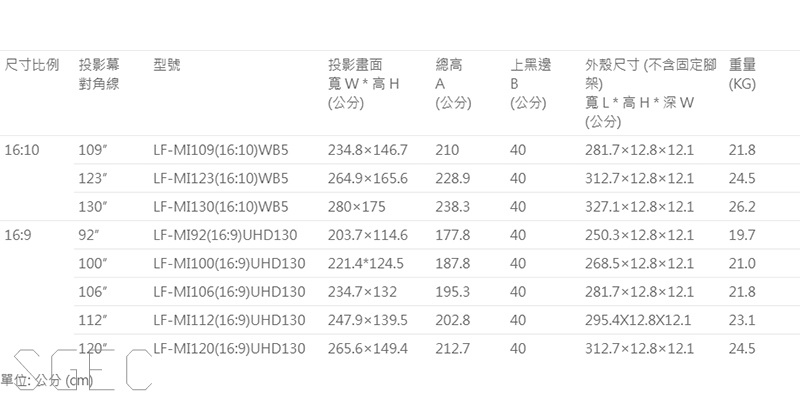This screenshot has height=395, width=800.
Task: Select model LF-MI120(16:9)UHD130 cell
Action: (229, 349)
